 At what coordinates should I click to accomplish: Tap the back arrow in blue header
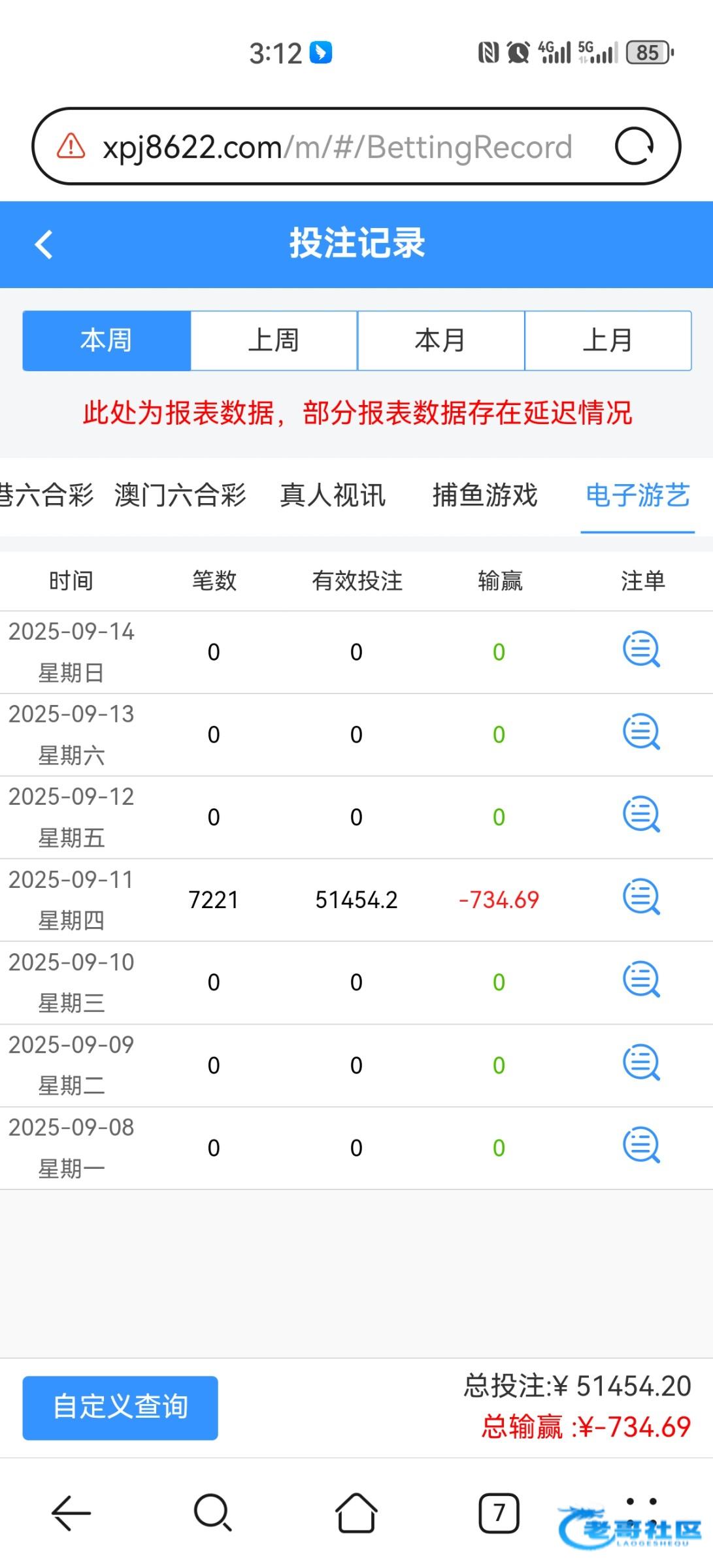pos(44,245)
